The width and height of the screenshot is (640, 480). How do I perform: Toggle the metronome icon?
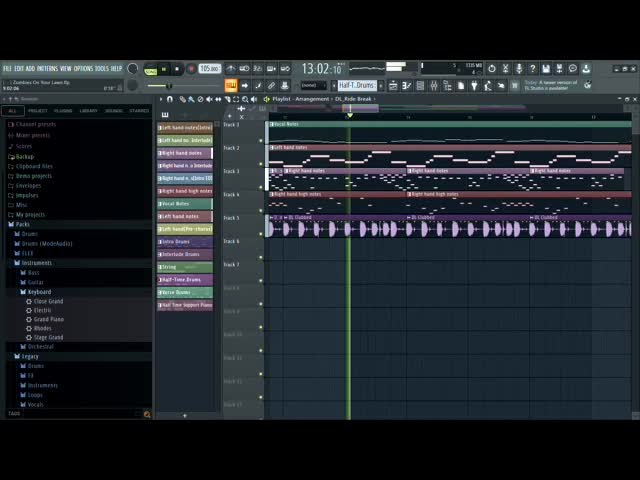(231, 69)
